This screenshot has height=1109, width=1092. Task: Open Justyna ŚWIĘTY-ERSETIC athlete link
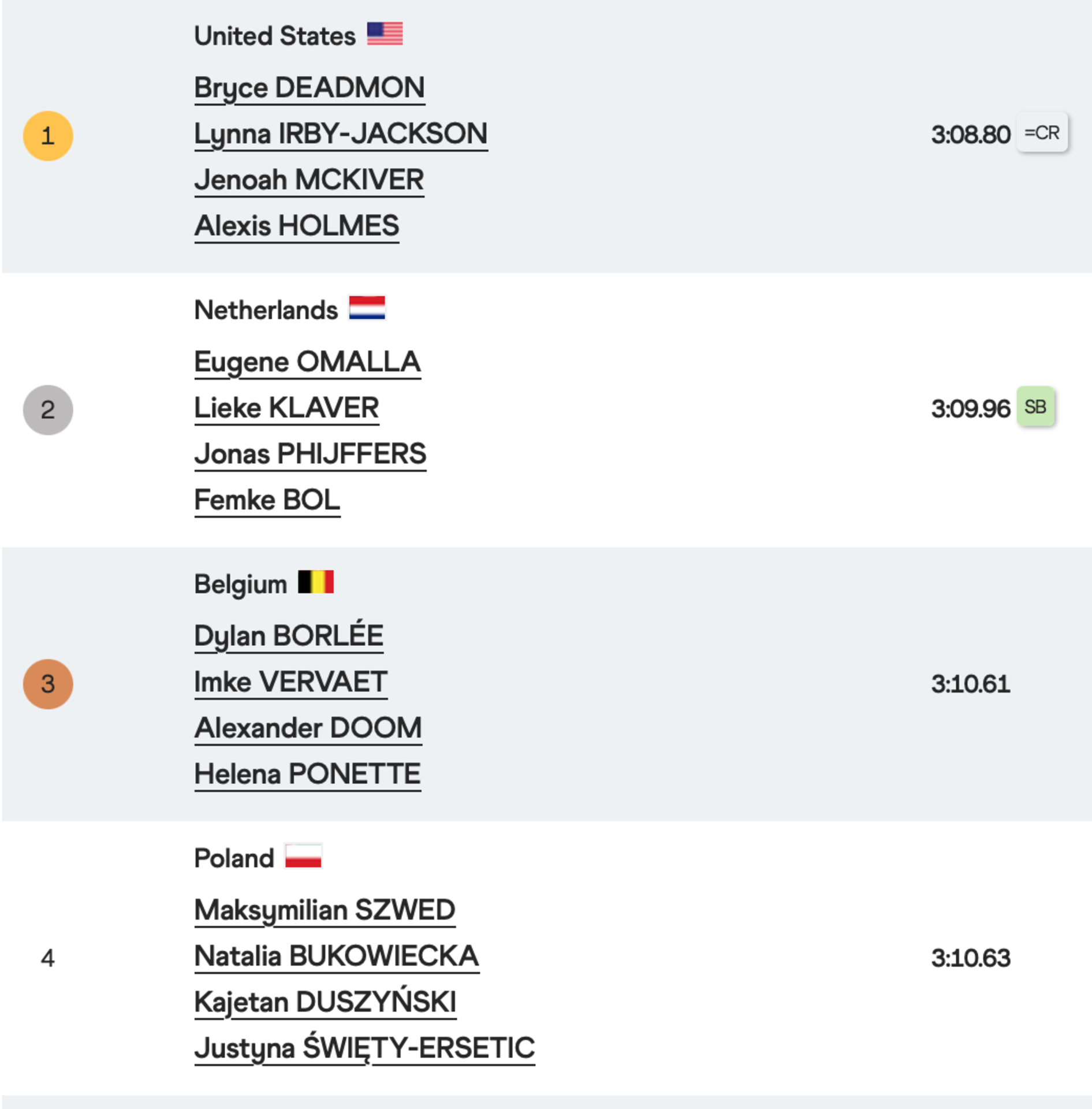point(365,1048)
